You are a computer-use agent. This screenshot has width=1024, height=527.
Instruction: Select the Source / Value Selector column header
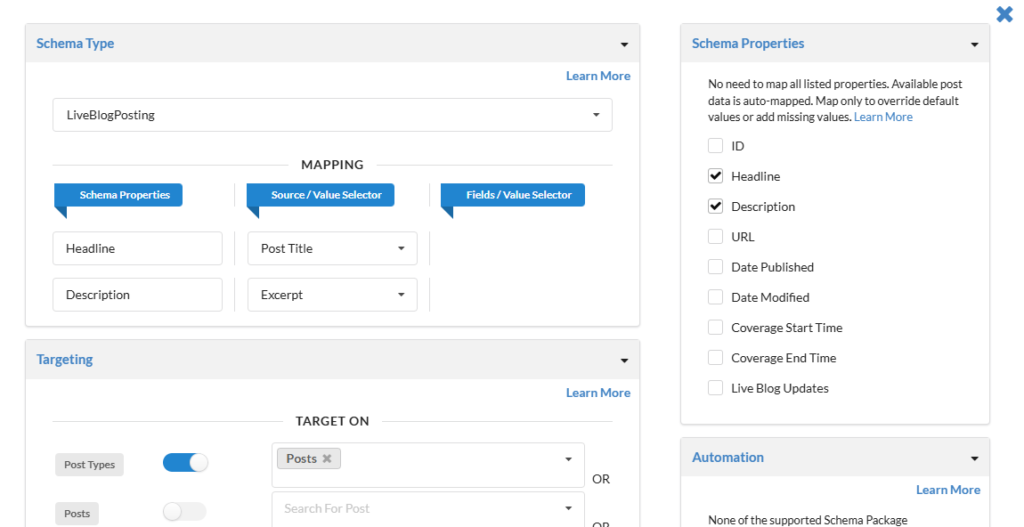tap(326, 195)
